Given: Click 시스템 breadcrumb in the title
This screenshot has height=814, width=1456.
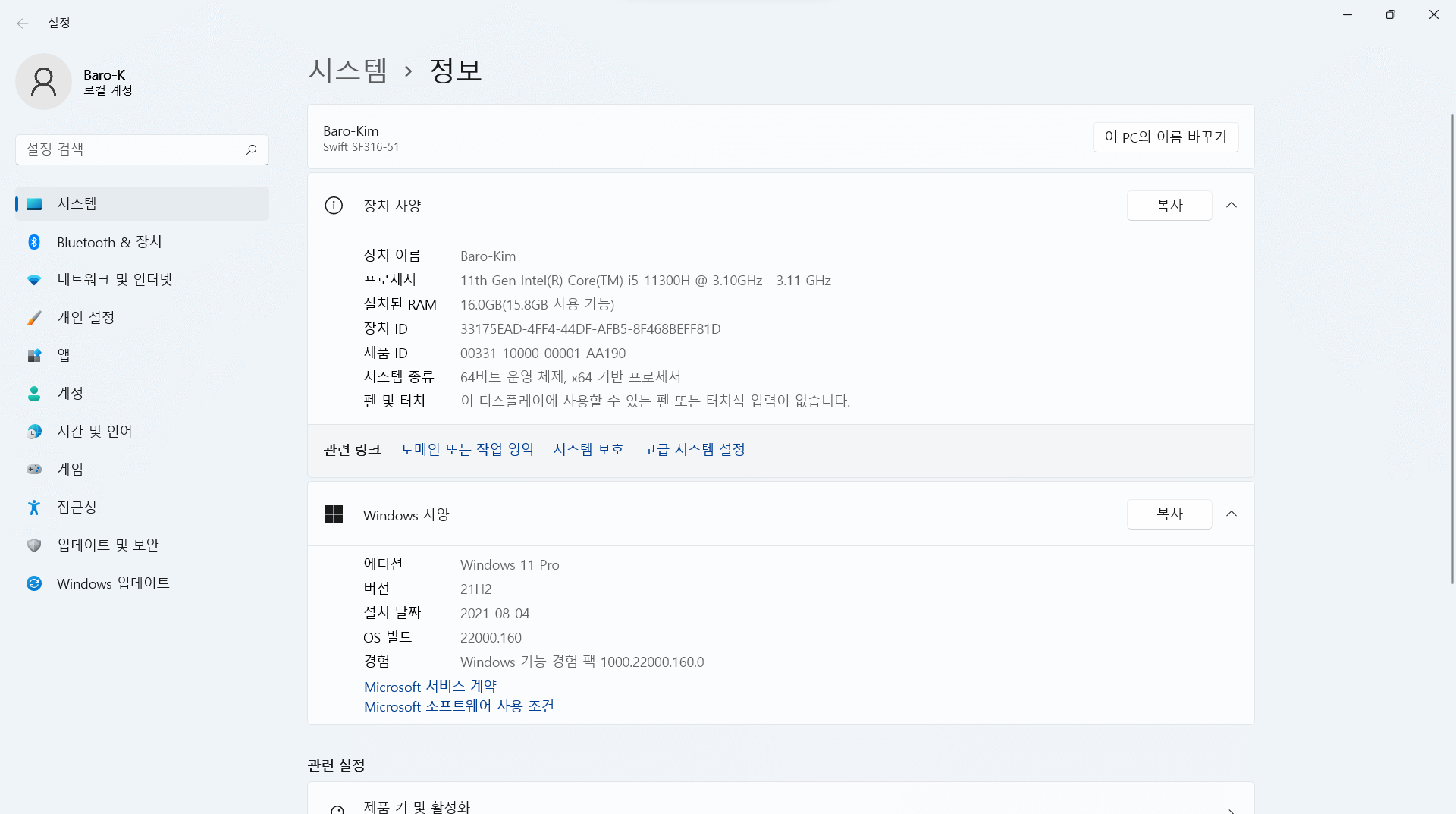Looking at the screenshot, I should 348,71.
